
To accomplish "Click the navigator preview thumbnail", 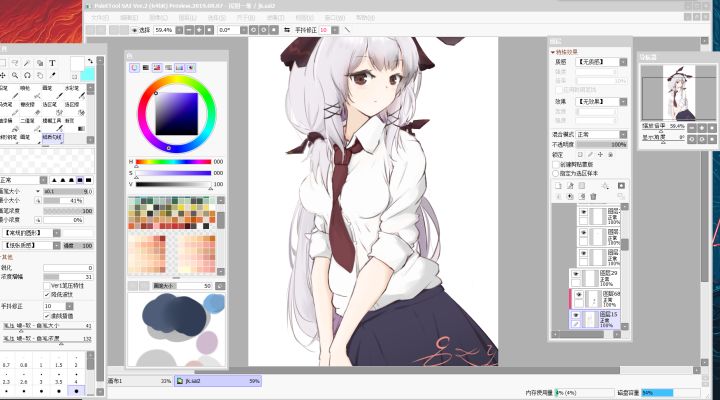I will [679, 93].
